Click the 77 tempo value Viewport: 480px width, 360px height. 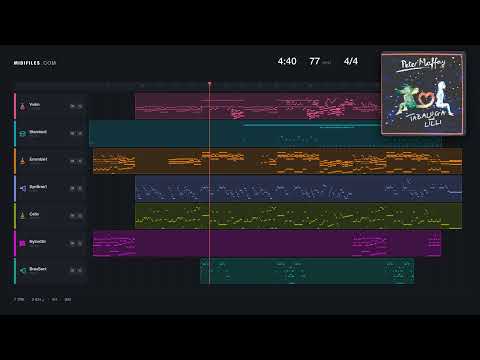tap(314, 61)
